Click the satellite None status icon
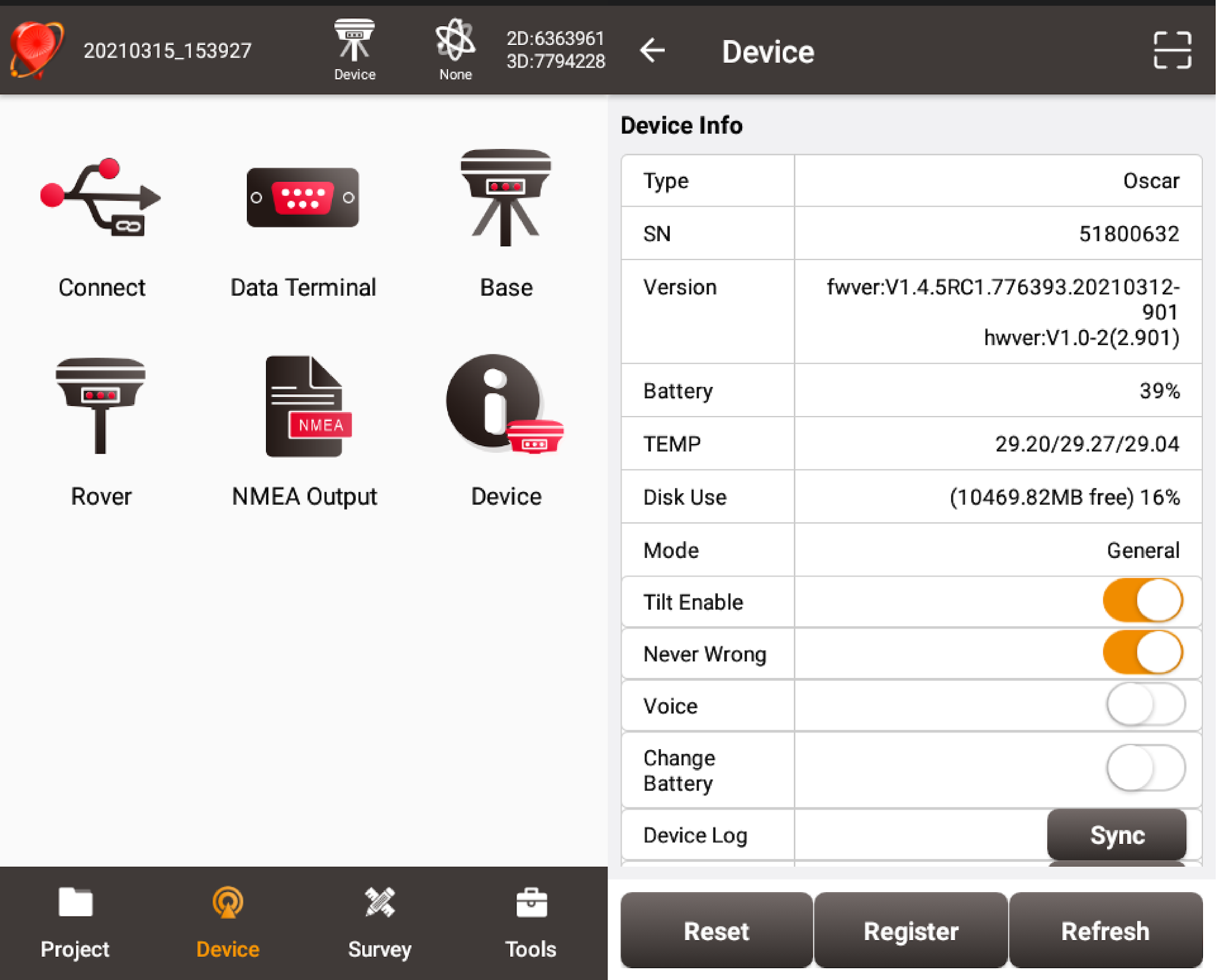1216x980 pixels. 455,50
